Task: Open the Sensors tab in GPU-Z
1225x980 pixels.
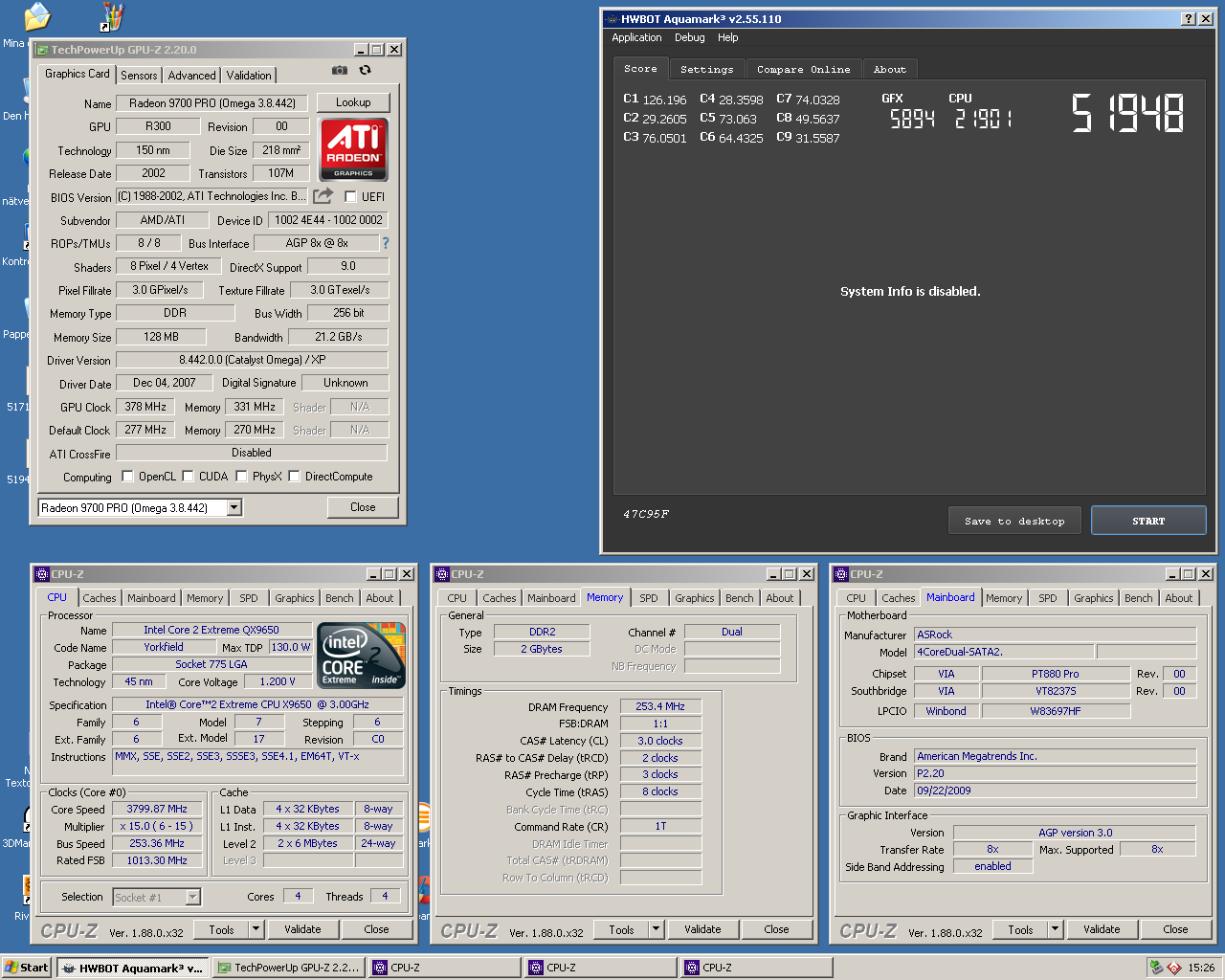Action: point(139,76)
